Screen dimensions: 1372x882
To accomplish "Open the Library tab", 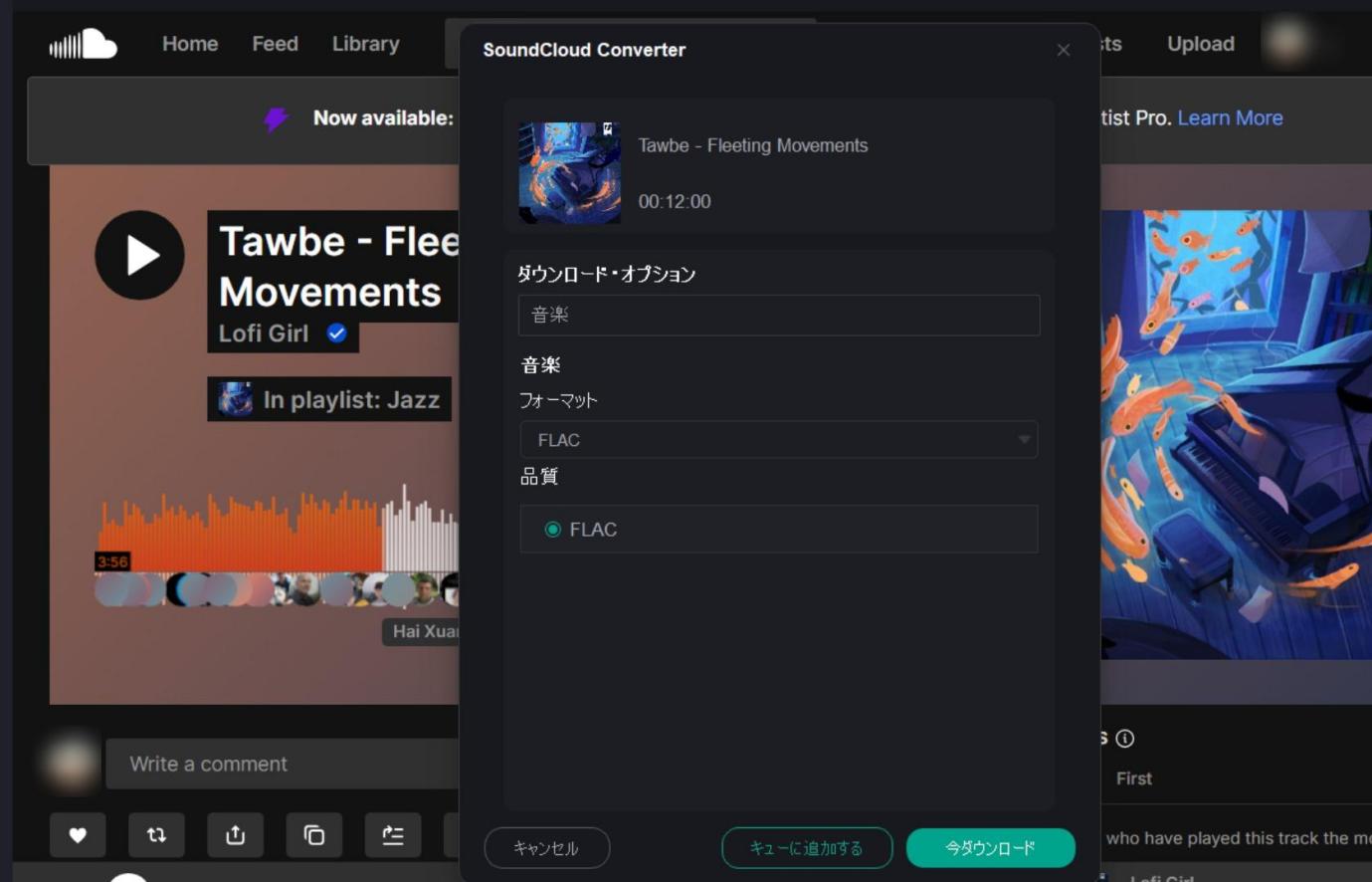I will tap(365, 44).
